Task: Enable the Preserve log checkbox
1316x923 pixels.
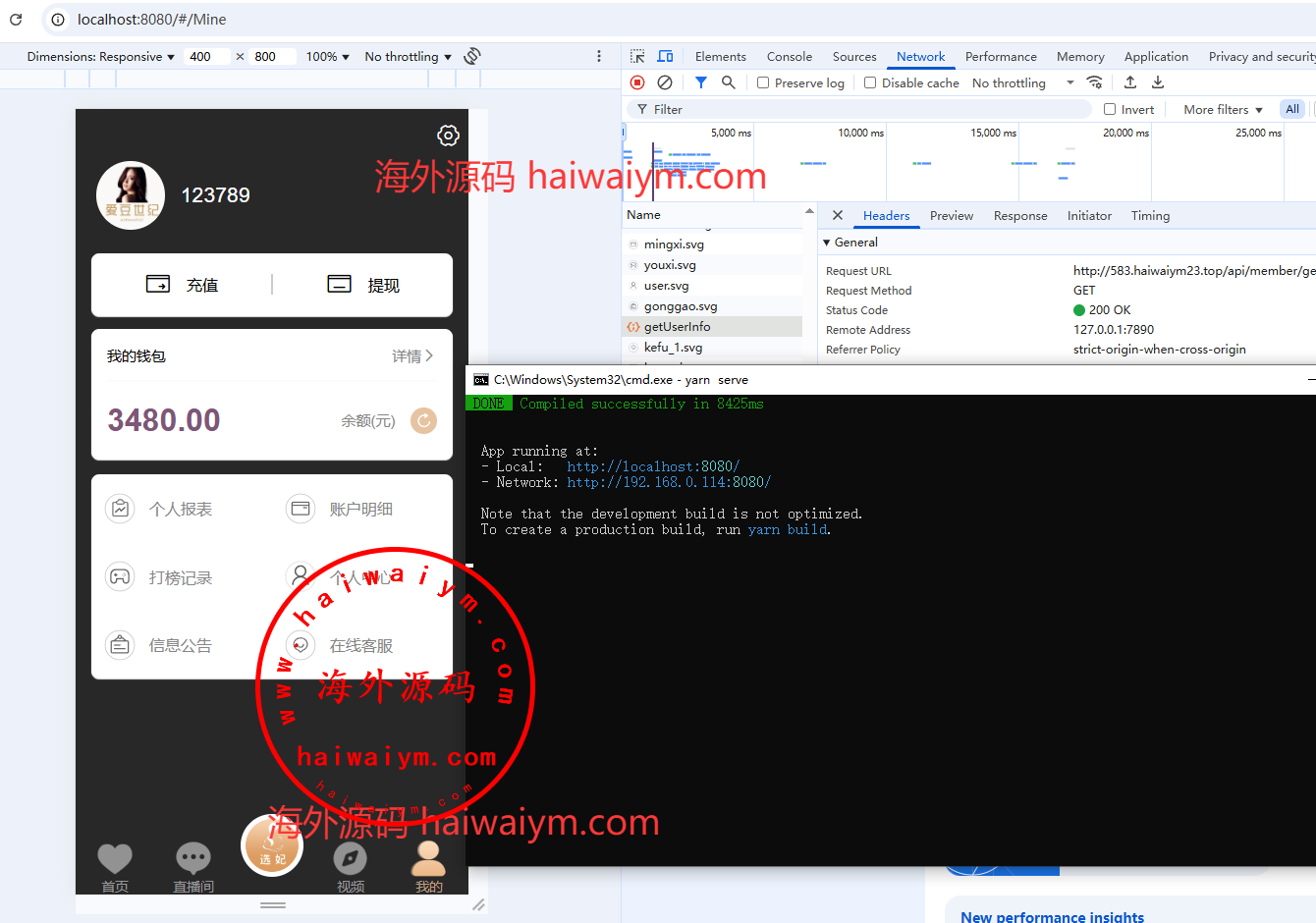Action: pos(763,83)
